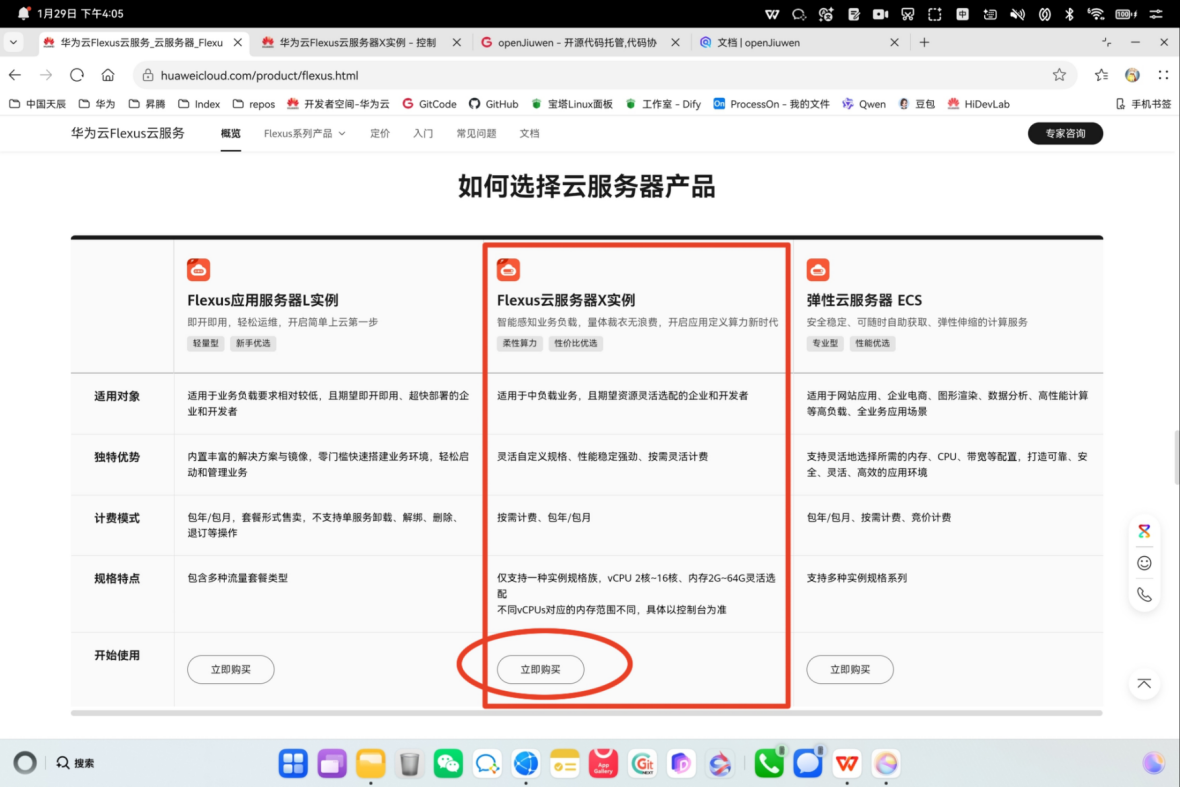Viewport: 1181px width, 787px height.
Task: Open the 常见问题 nav item
Action: (x=476, y=133)
